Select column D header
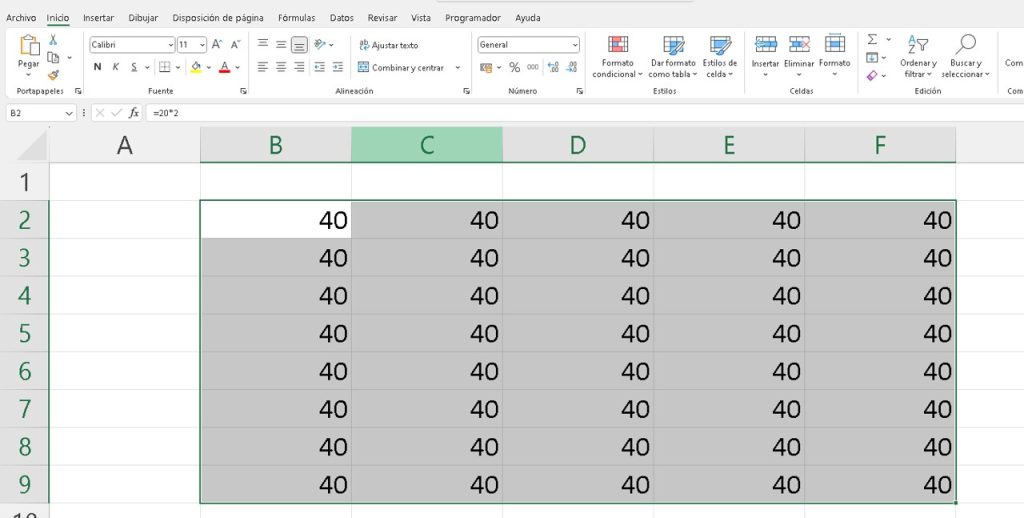This screenshot has height=518, width=1024. (578, 145)
